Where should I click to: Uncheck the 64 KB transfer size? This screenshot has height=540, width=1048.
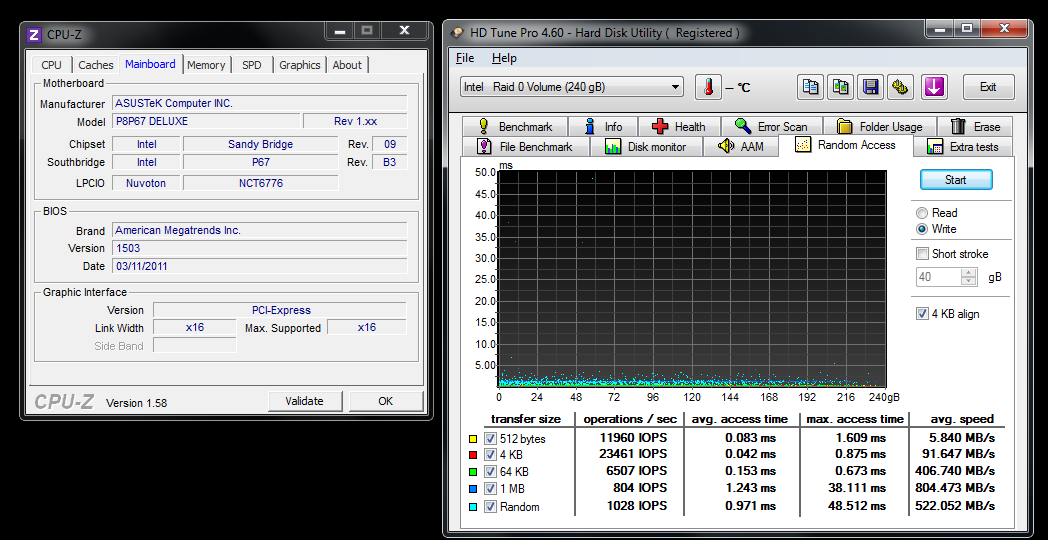[x=491, y=472]
